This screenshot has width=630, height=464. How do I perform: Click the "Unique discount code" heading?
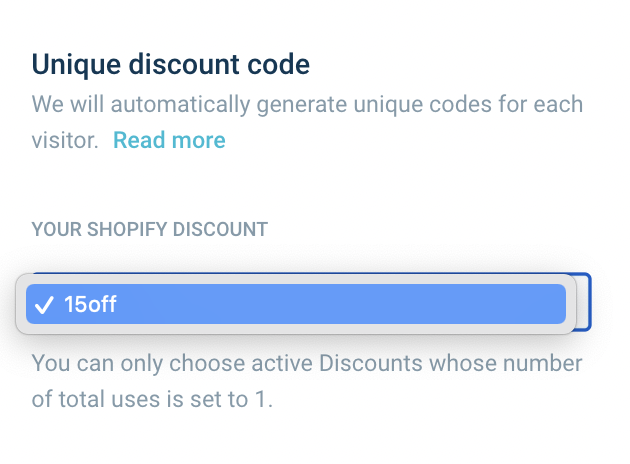[x=171, y=65]
